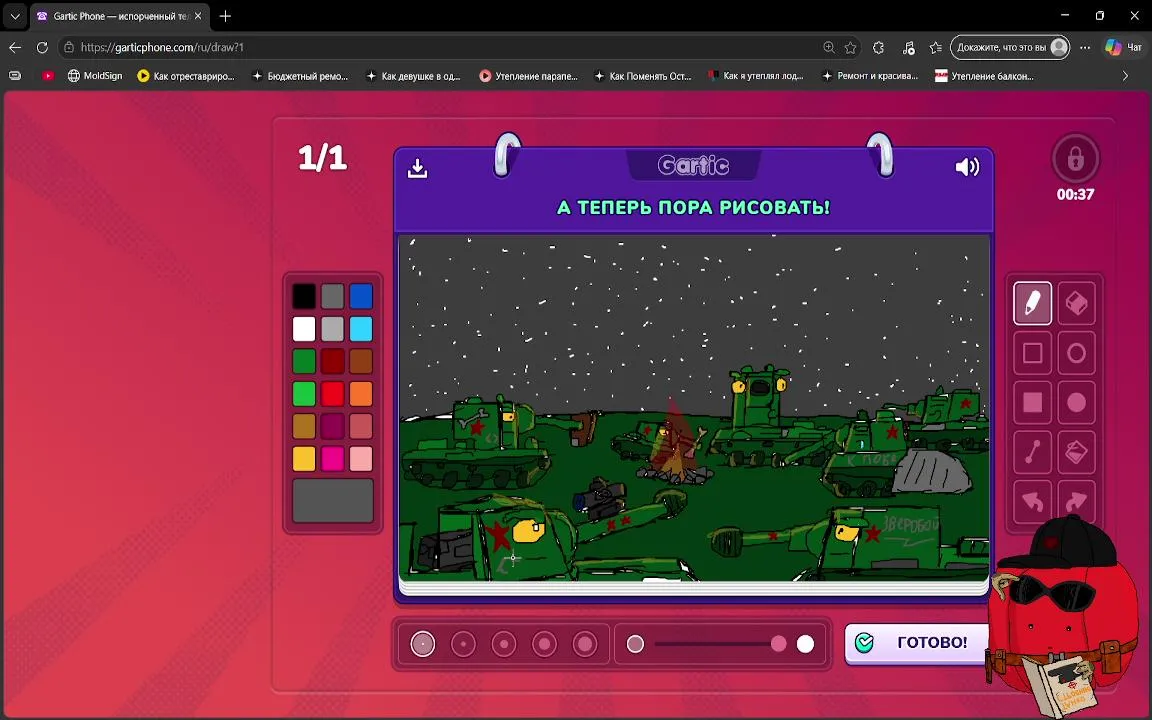
Task: Mute the game sound speaker icon
Action: coord(967,167)
